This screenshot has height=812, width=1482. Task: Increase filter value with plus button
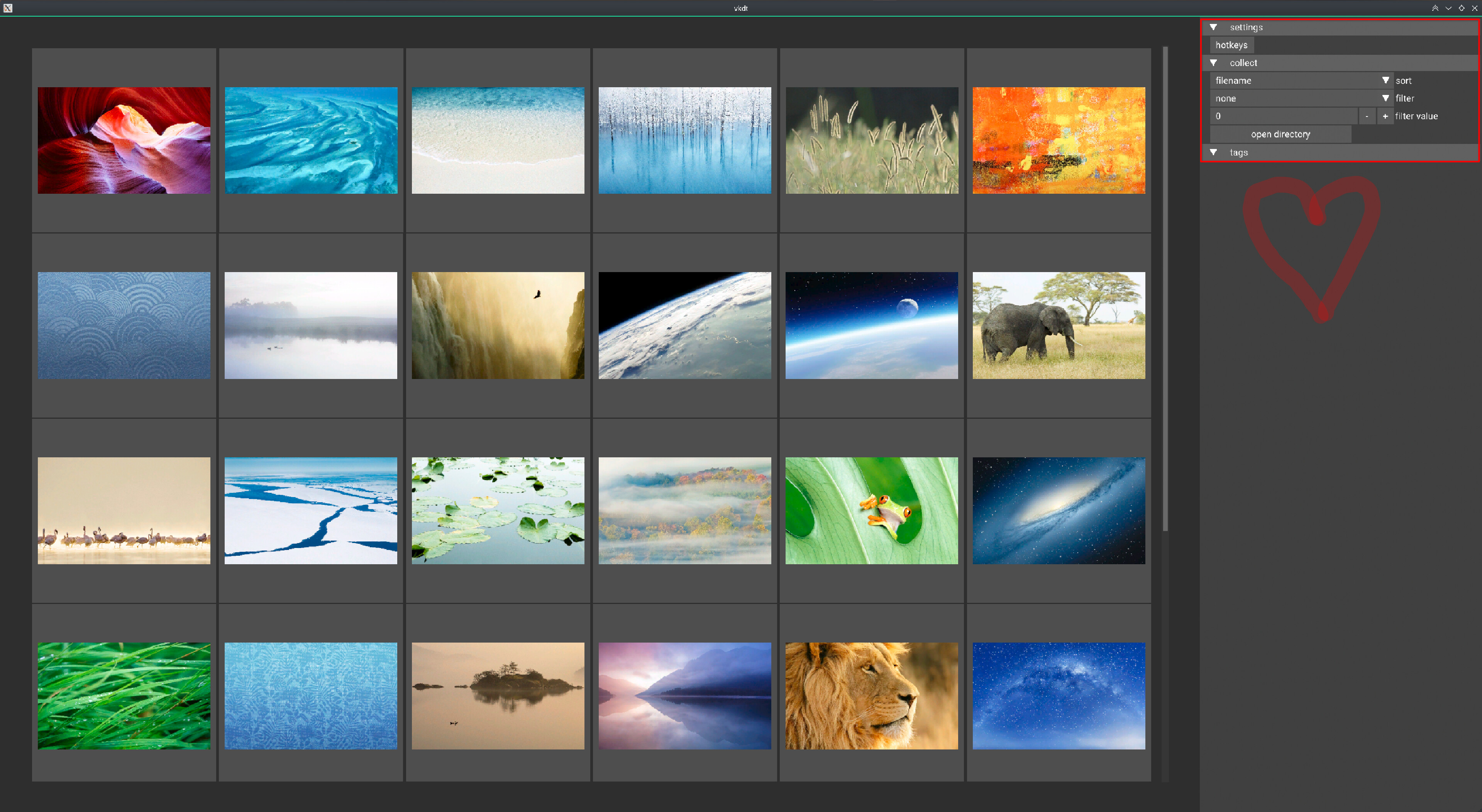pos(1385,116)
